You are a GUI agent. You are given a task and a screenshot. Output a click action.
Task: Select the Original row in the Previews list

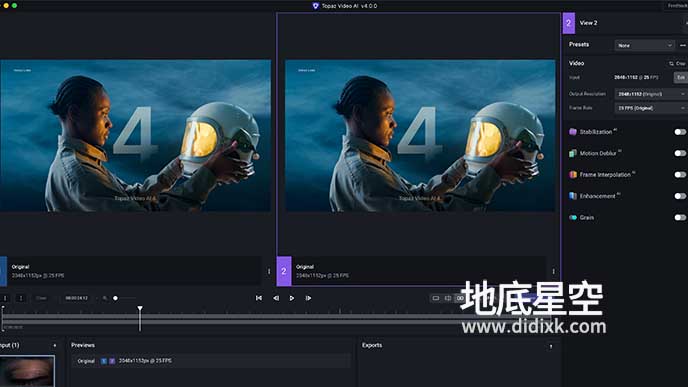point(211,361)
